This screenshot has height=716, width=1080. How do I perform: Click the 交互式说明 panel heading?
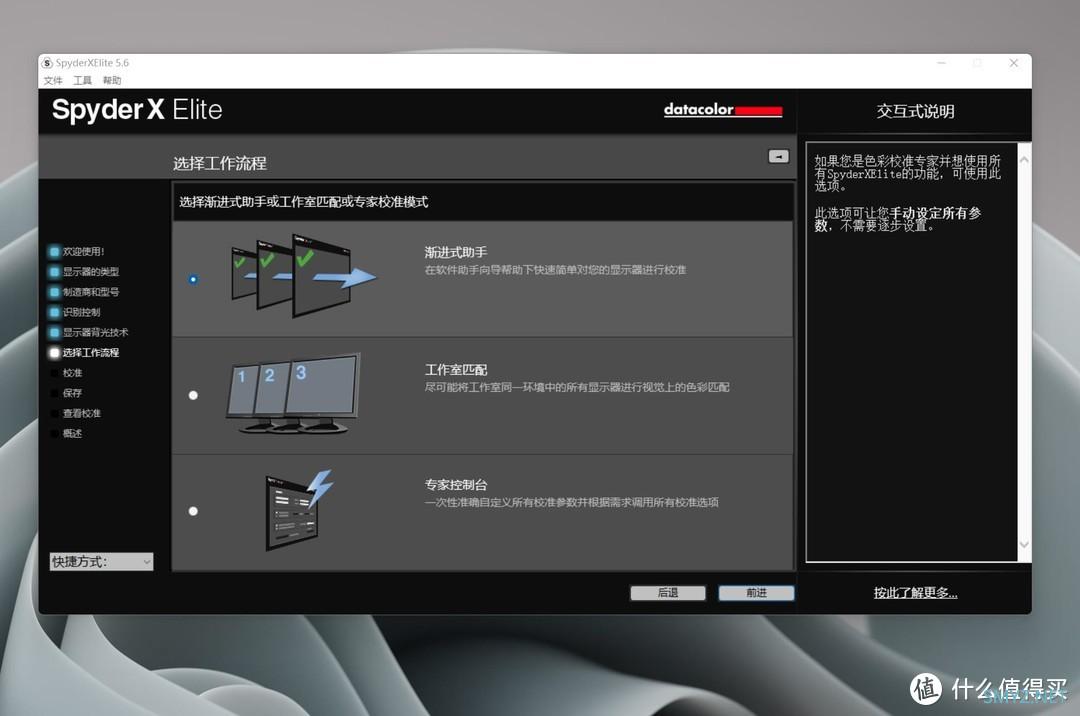coord(915,112)
